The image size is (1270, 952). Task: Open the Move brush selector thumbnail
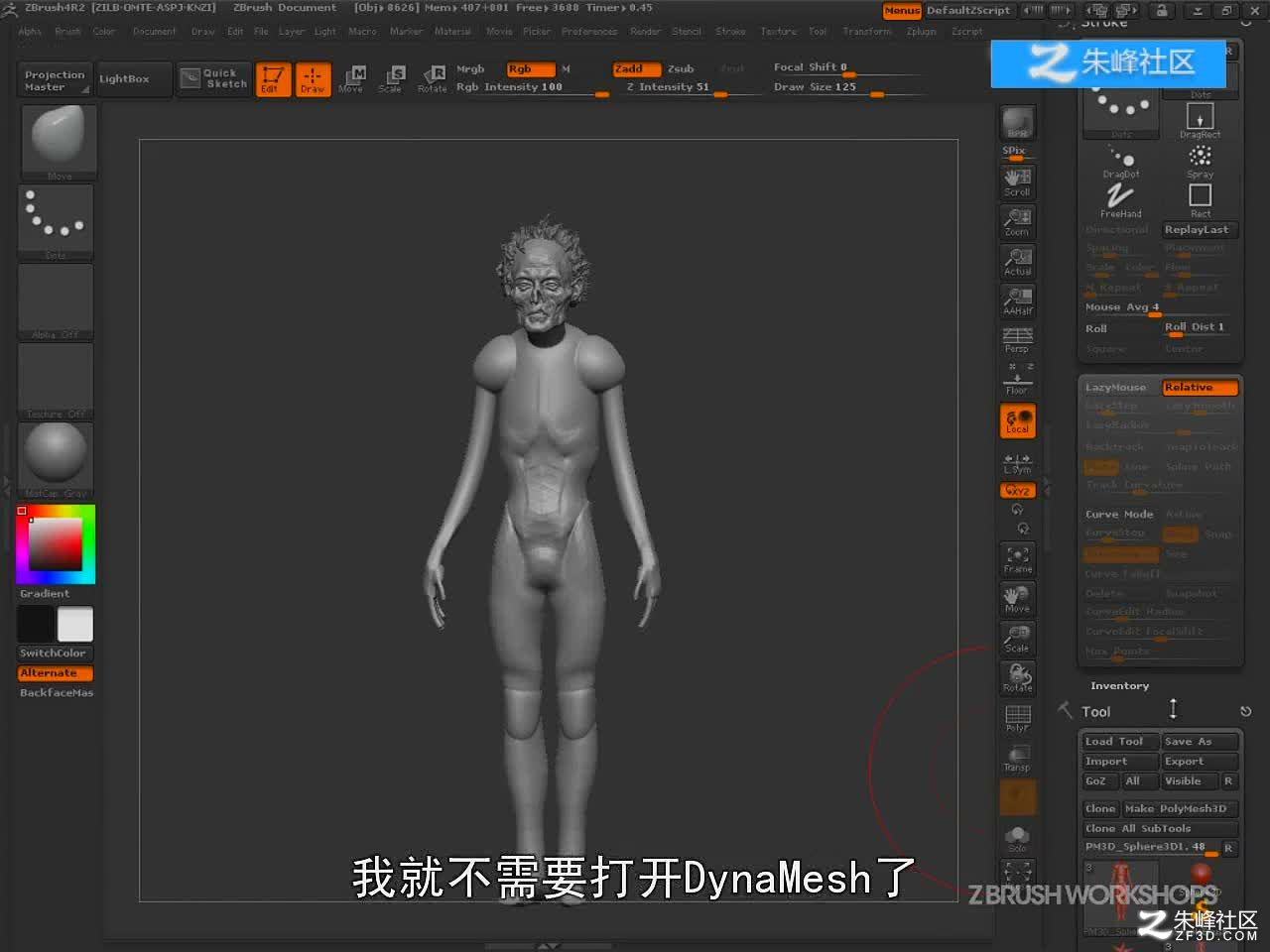[x=58, y=142]
